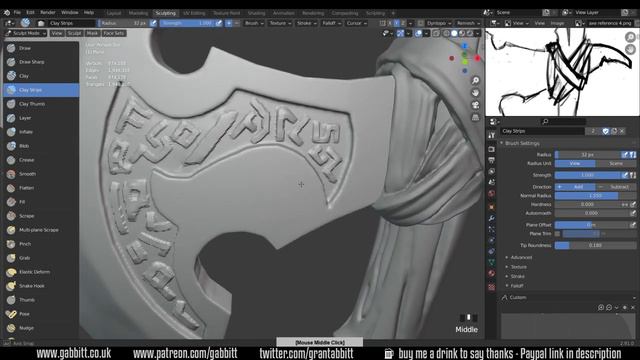Enable the Plane Trim checkbox
Screen dimensions: 640x360
tap(558, 234)
